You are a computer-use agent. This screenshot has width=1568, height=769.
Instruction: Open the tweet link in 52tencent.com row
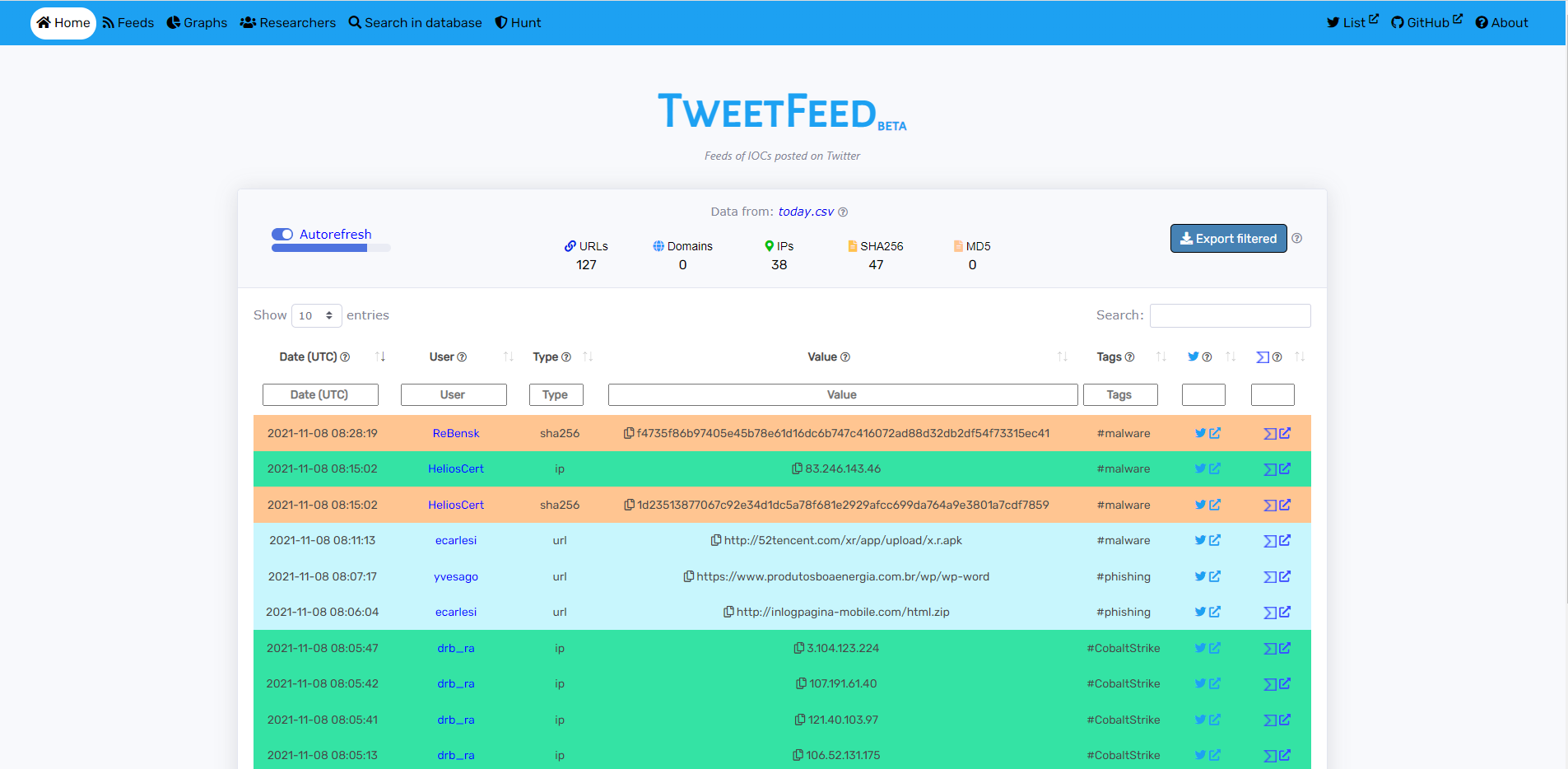pyautogui.click(x=1207, y=540)
